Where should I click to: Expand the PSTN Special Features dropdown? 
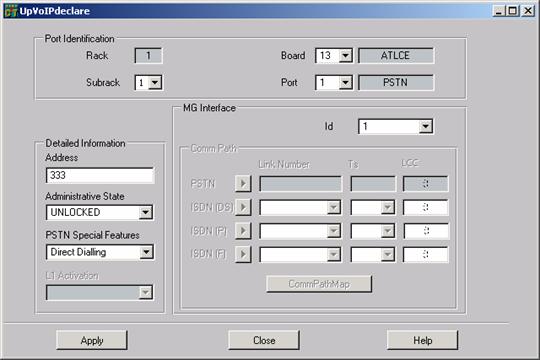point(146,252)
